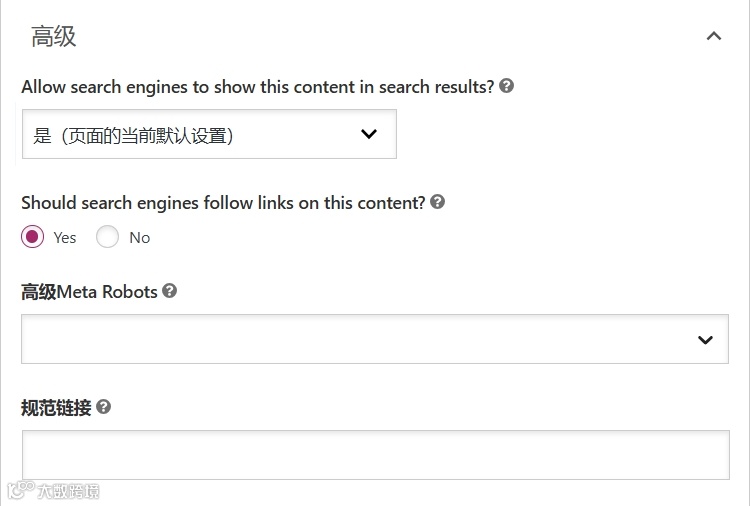This screenshot has width=750, height=506.
Task: Click the 高级Meta Robots field label
Action: coord(89,292)
